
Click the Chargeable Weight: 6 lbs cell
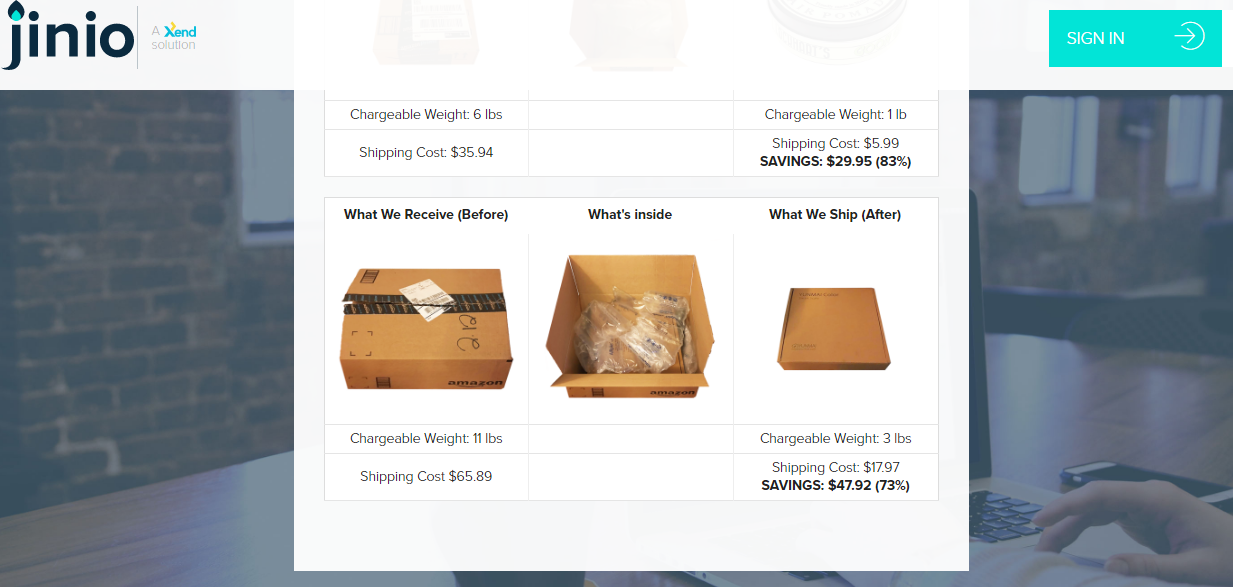[x=426, y=115]
